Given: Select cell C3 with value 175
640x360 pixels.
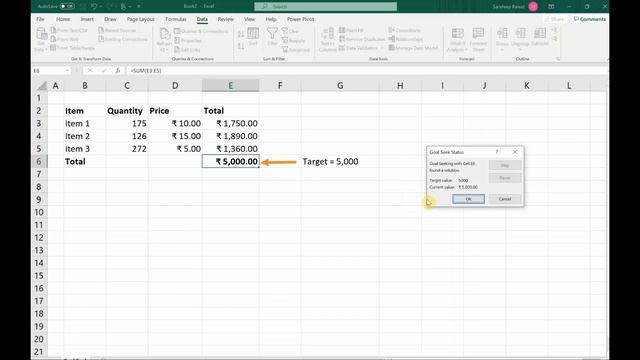Looking at the screenshot, I should tap(127, 123).
